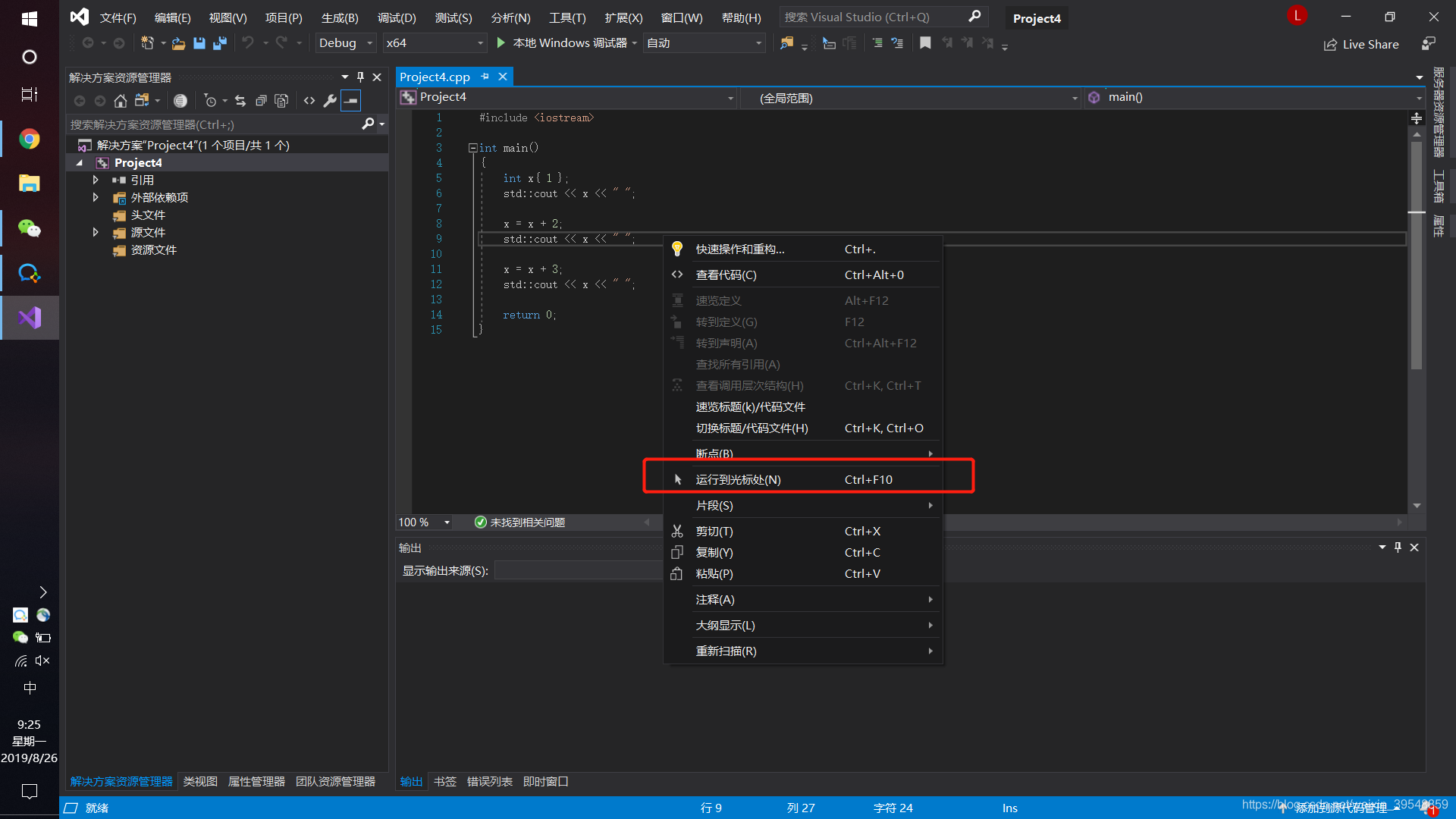Click 本地 Windows 调试器 start button
1456x819 pixels.
(x=562, y=43)
